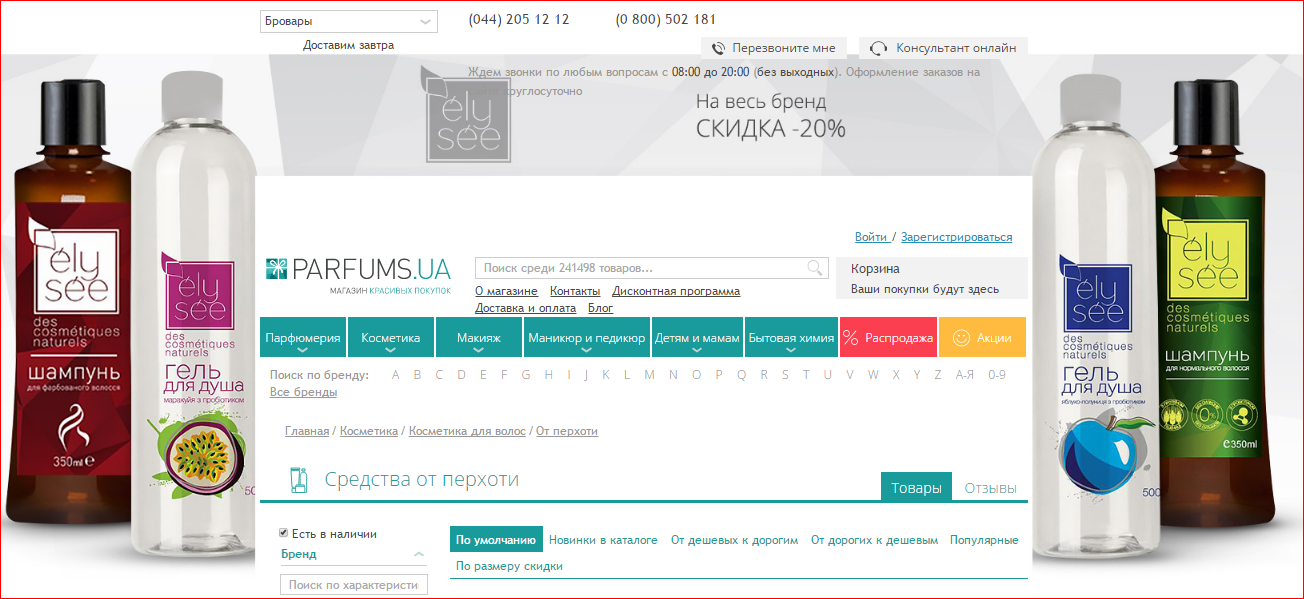
Task: Open the Дисконтная программа link
Action: (676, 291)
